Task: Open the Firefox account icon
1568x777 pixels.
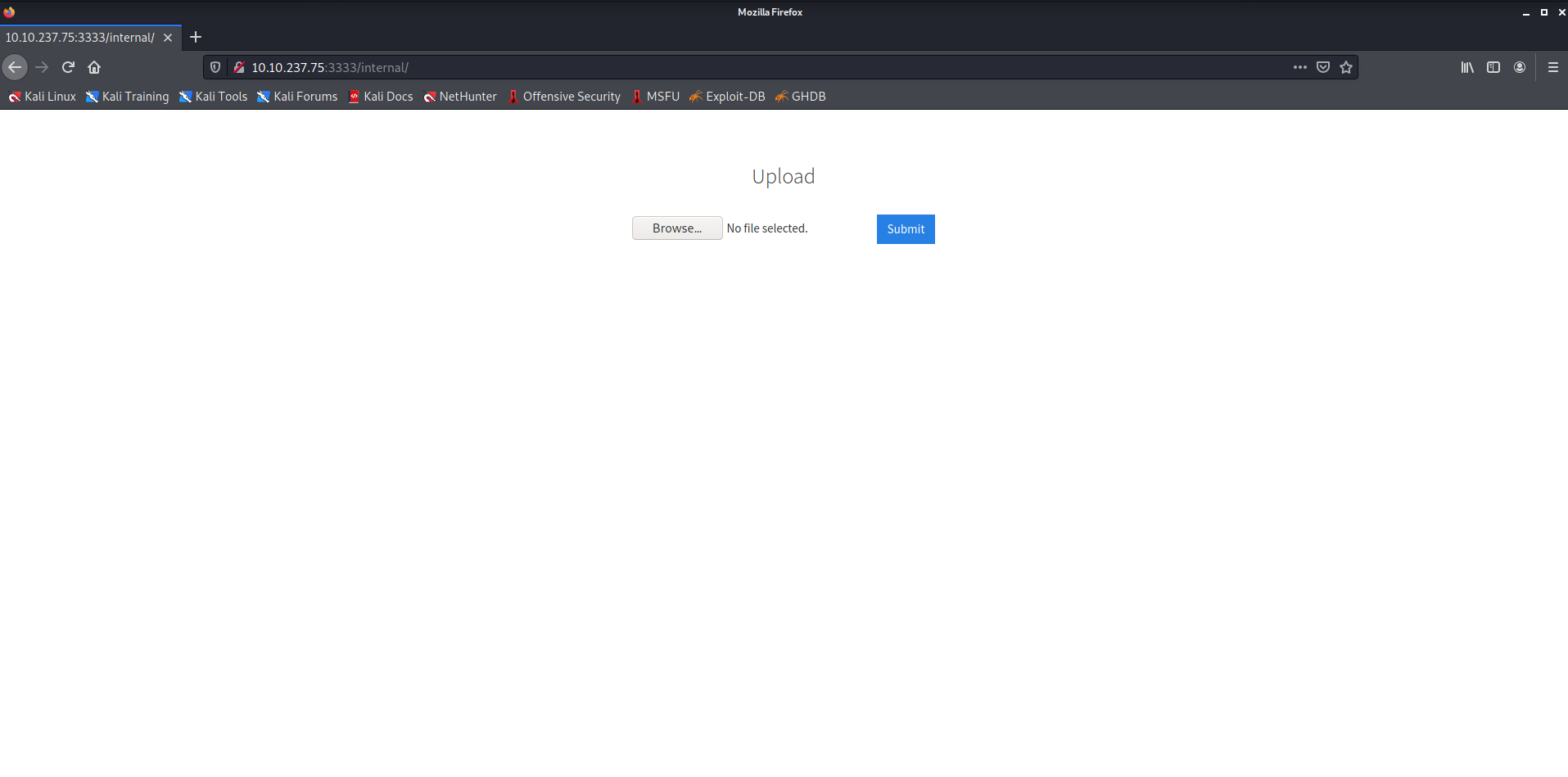Action: tap(1519, 67)
